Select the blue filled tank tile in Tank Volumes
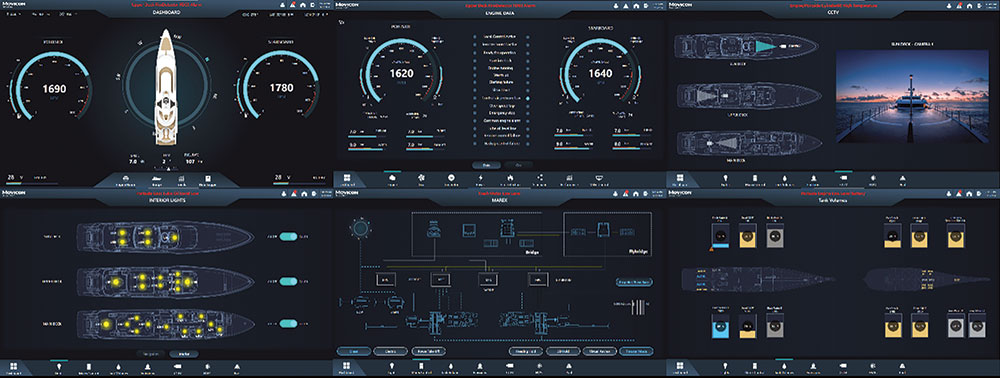The width and height of the screenshot is (1000, 378). [720, 327]
